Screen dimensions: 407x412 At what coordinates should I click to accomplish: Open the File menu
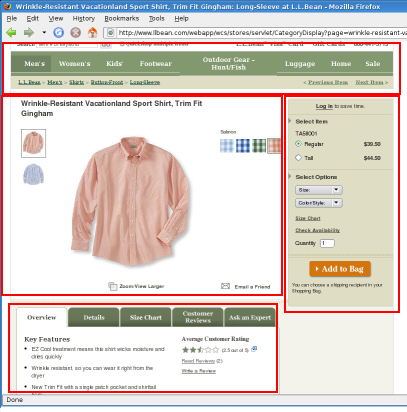(x=12, y=19)
